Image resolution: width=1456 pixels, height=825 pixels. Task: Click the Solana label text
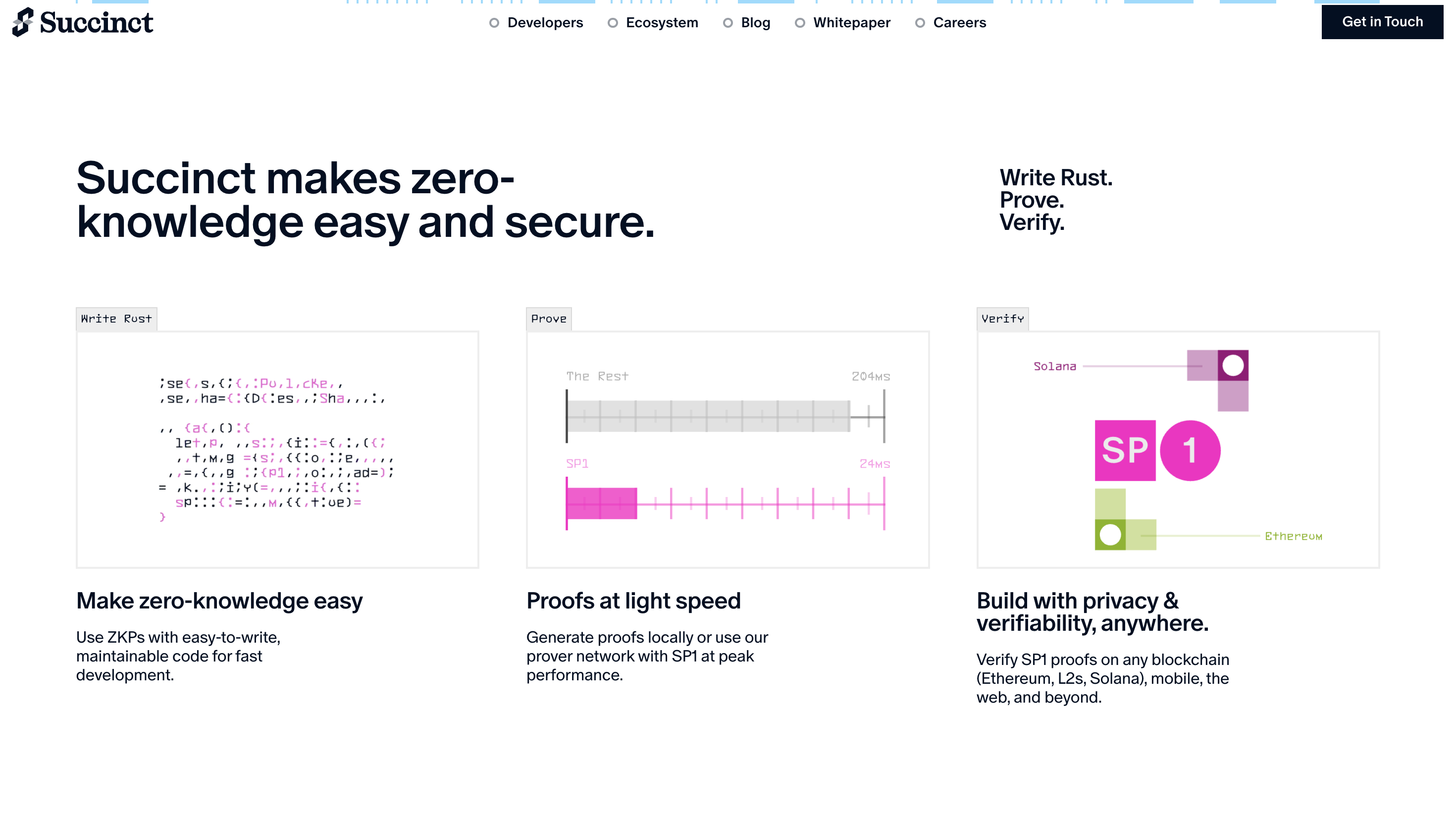(x=1054, y=367)
